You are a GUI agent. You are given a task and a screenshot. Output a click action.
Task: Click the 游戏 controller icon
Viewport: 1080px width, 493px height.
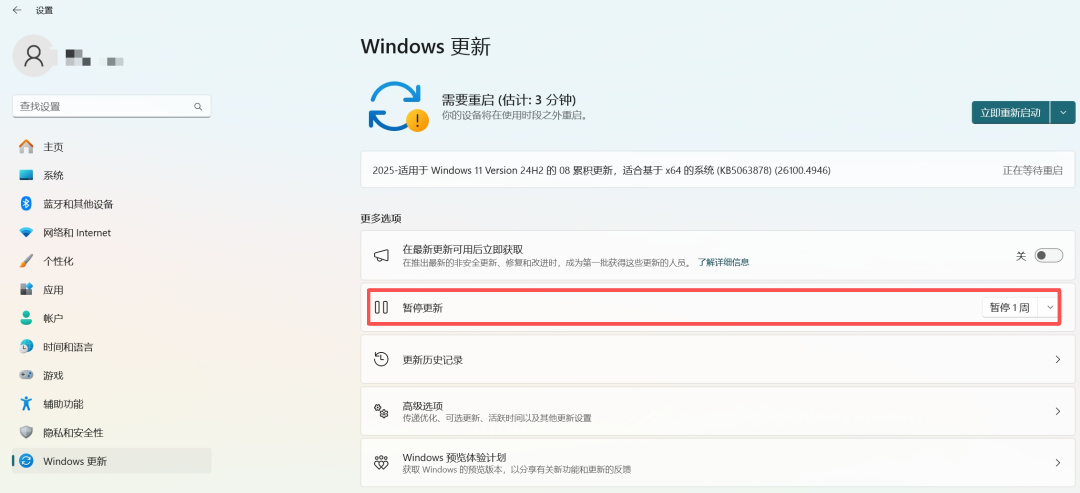click(26, 375)
